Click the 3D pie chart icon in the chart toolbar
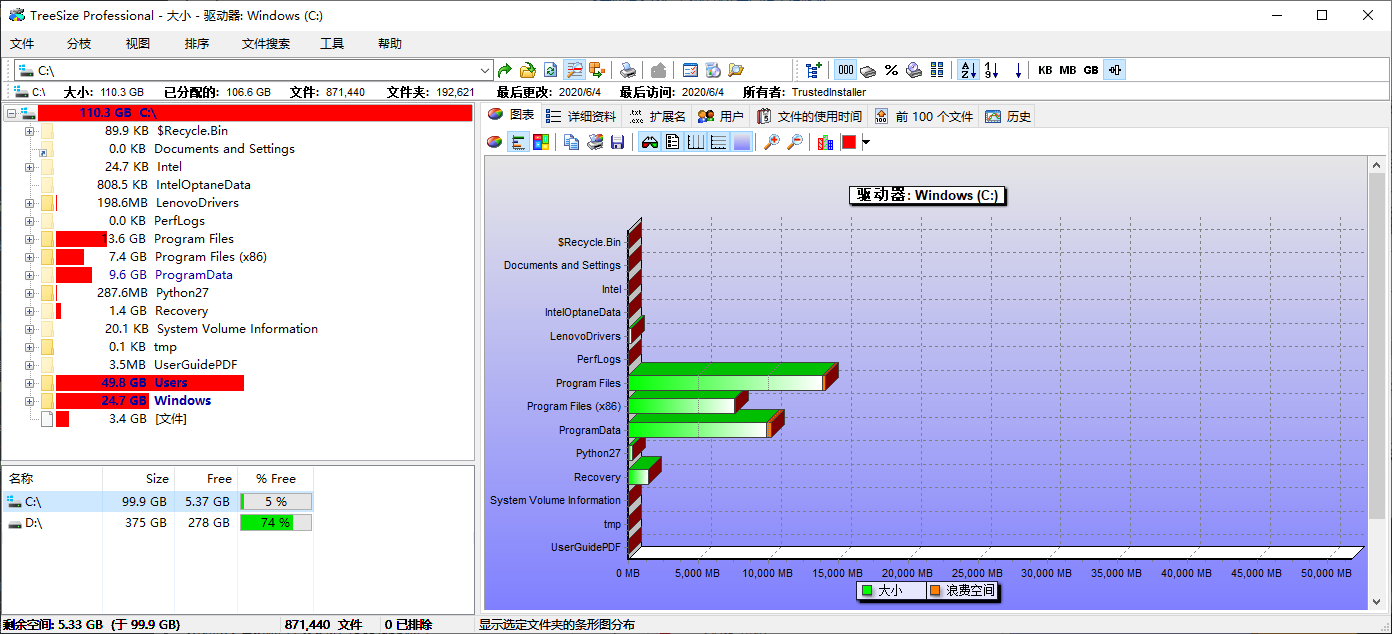This screenshot has height=634, width=1392. click(x=495, y=142)
